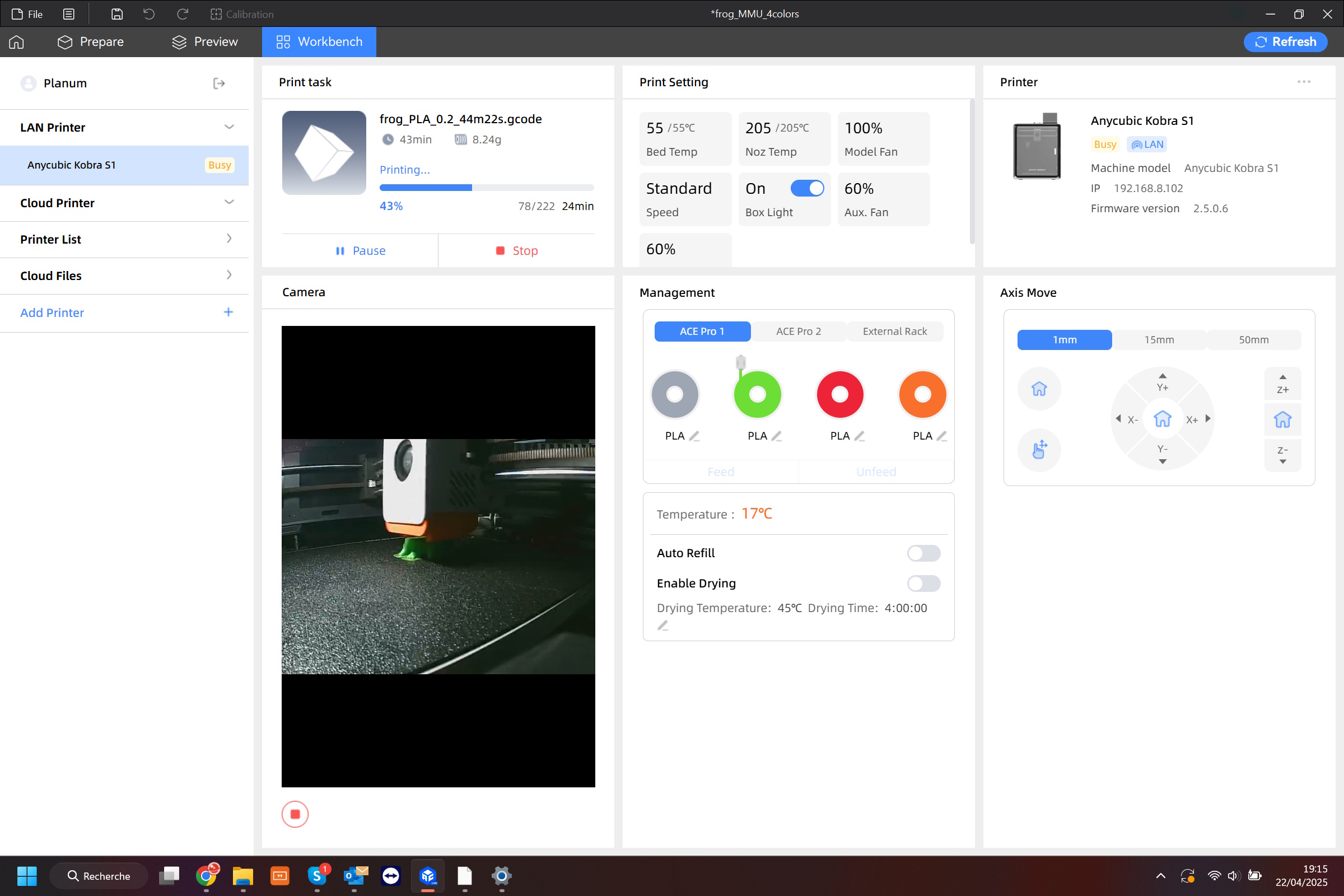Select the orange filament spool
Image resolution: width=1344 pixels, height=896 pixels.
[922, 394]
